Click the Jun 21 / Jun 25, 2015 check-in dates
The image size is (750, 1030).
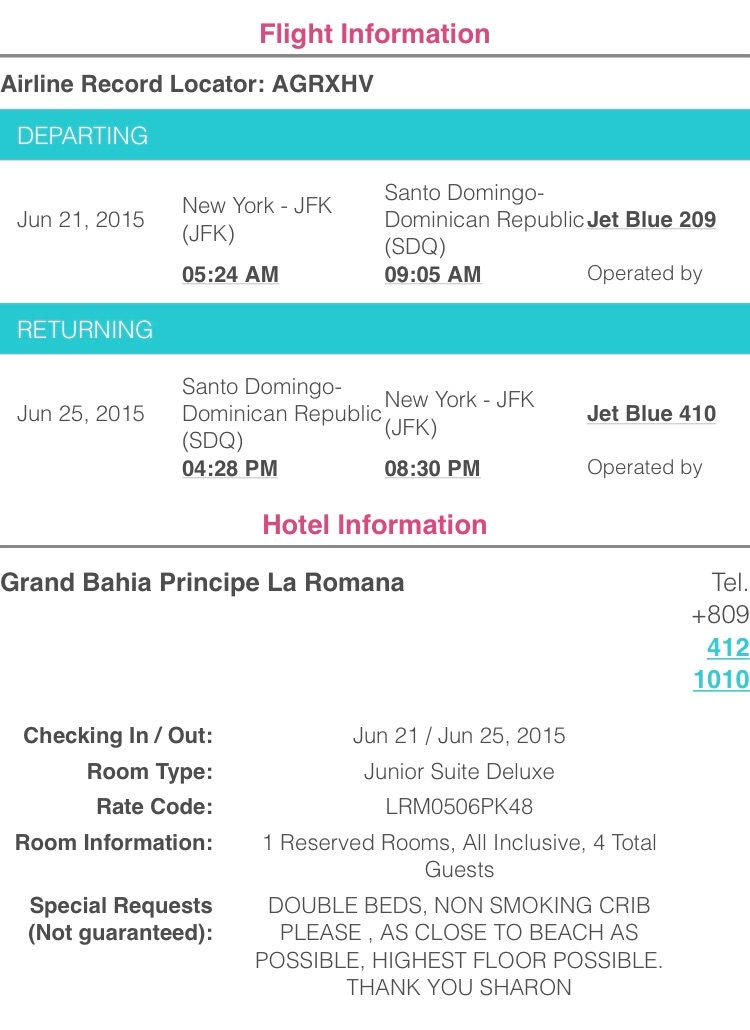[x=459, y=736]
